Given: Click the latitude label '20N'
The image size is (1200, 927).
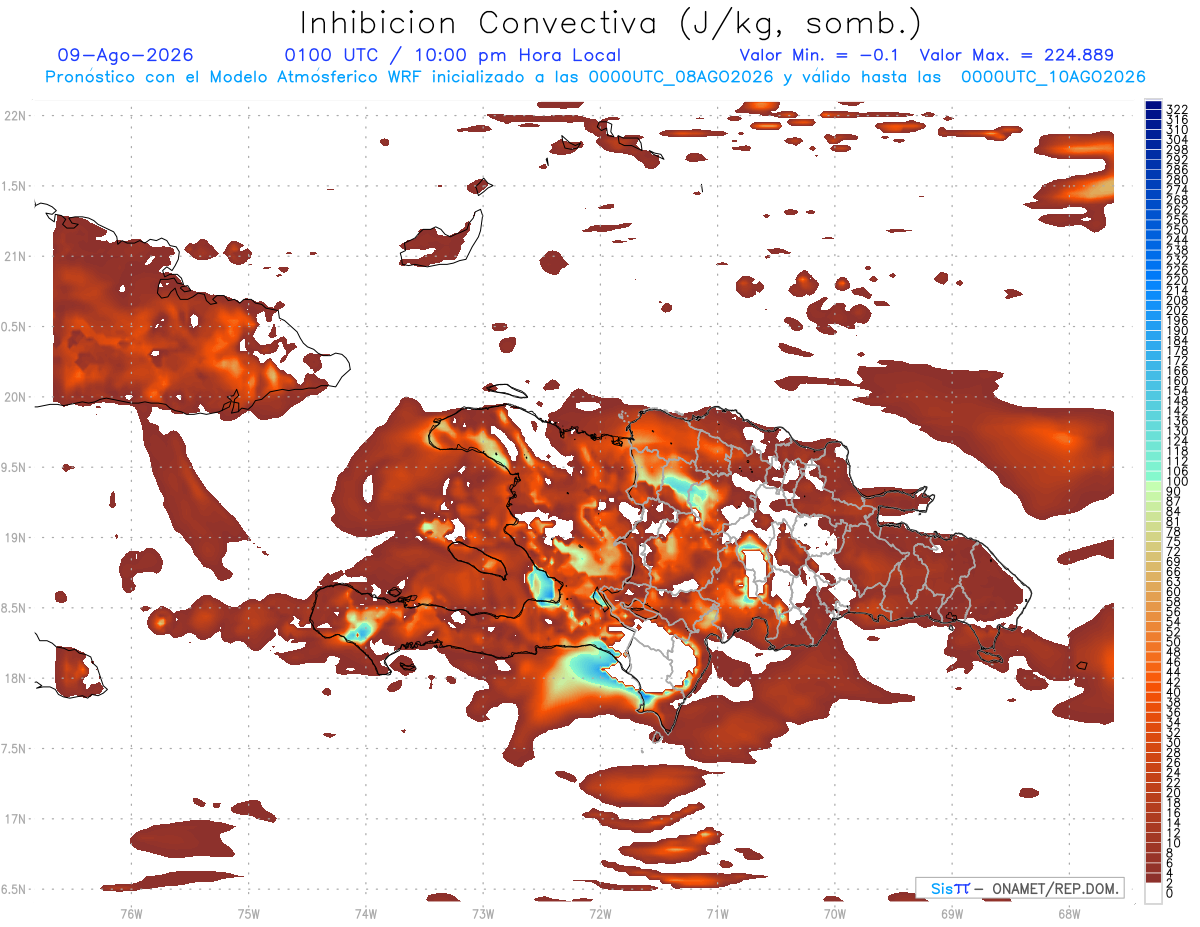Looking at the screenshot, I should (x=14, y=397).
